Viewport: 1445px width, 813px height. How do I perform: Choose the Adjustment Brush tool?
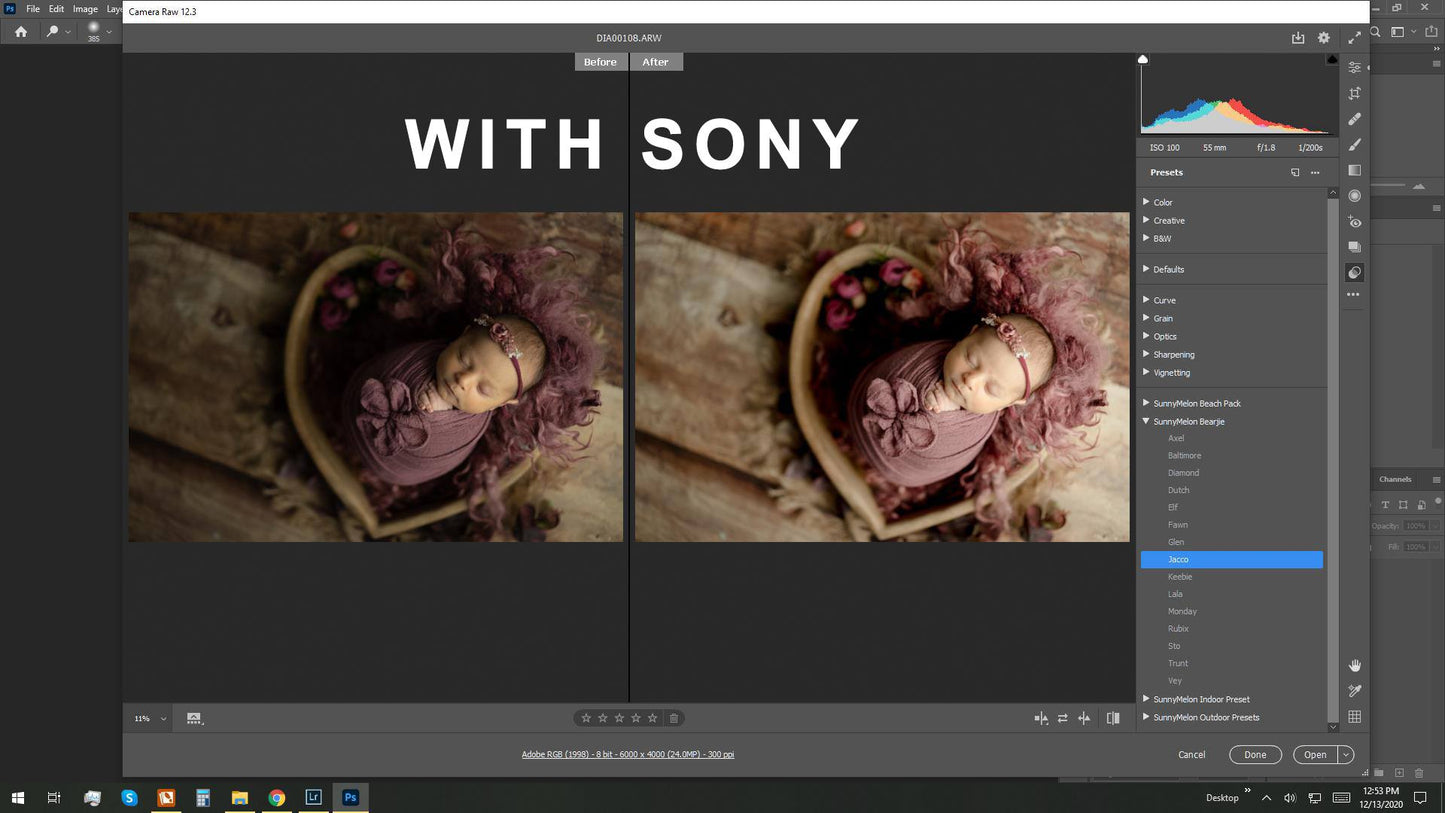[1354, 145]
